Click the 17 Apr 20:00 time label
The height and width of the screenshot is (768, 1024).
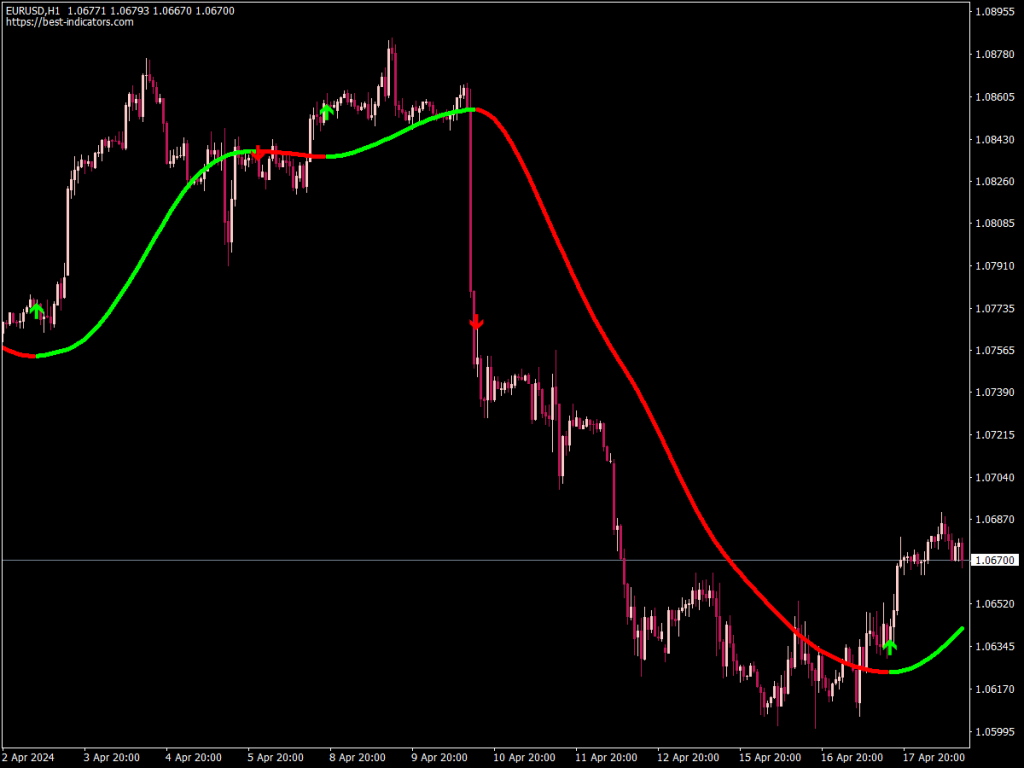[934, 758]
